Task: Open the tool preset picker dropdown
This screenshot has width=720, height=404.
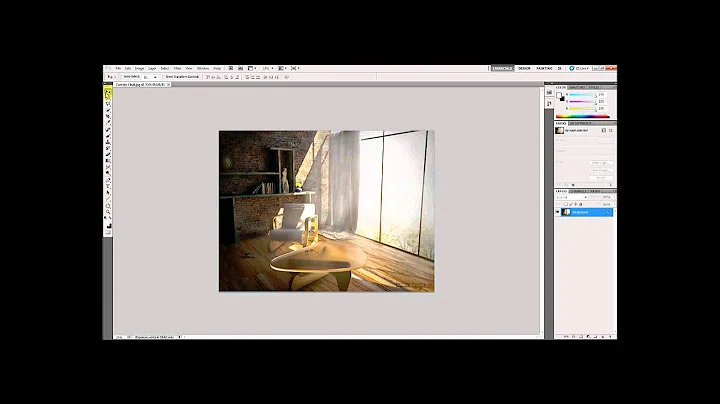Action: tap(110, 77)
